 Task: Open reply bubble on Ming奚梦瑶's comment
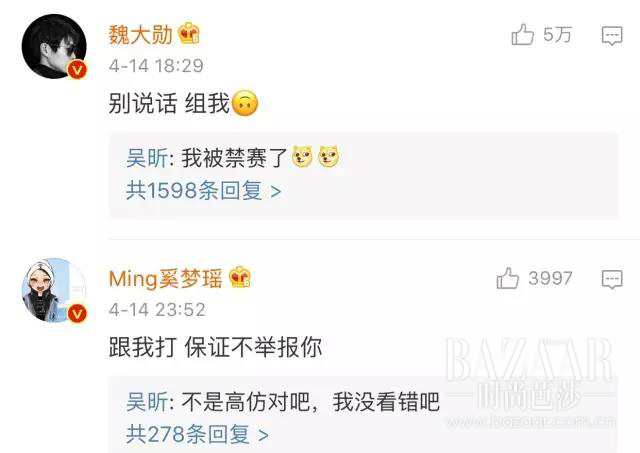click(612, 280)
